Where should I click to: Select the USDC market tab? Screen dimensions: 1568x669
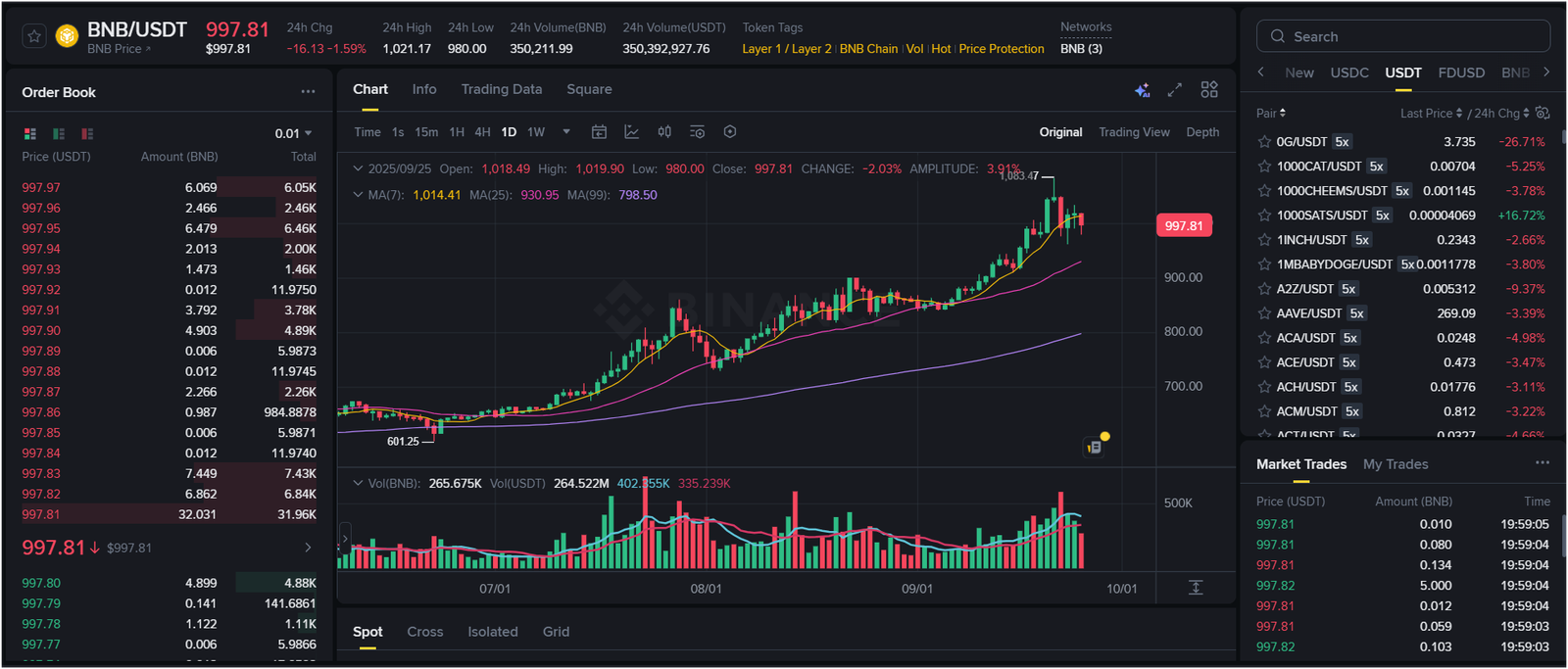[x=1349, y=72]
